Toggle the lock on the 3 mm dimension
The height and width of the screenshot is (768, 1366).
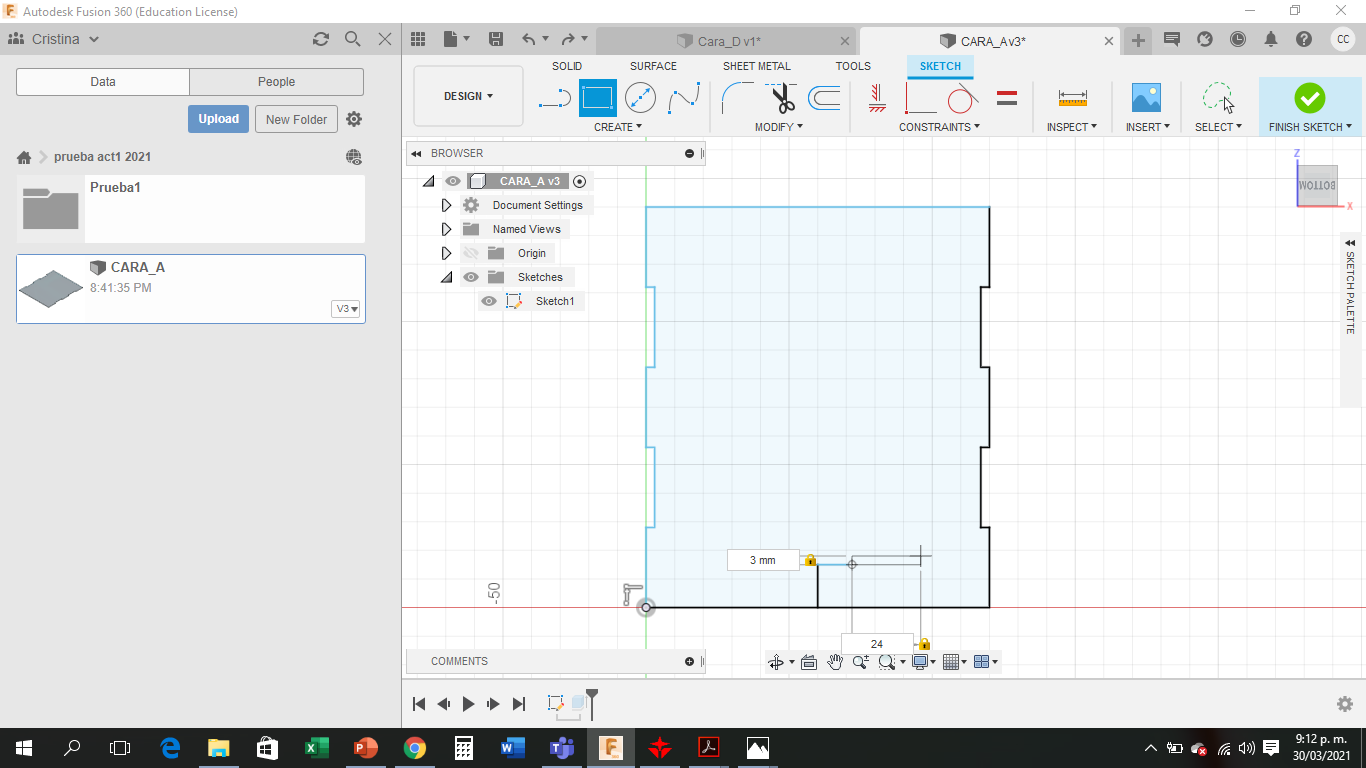[x=811, y=560]
